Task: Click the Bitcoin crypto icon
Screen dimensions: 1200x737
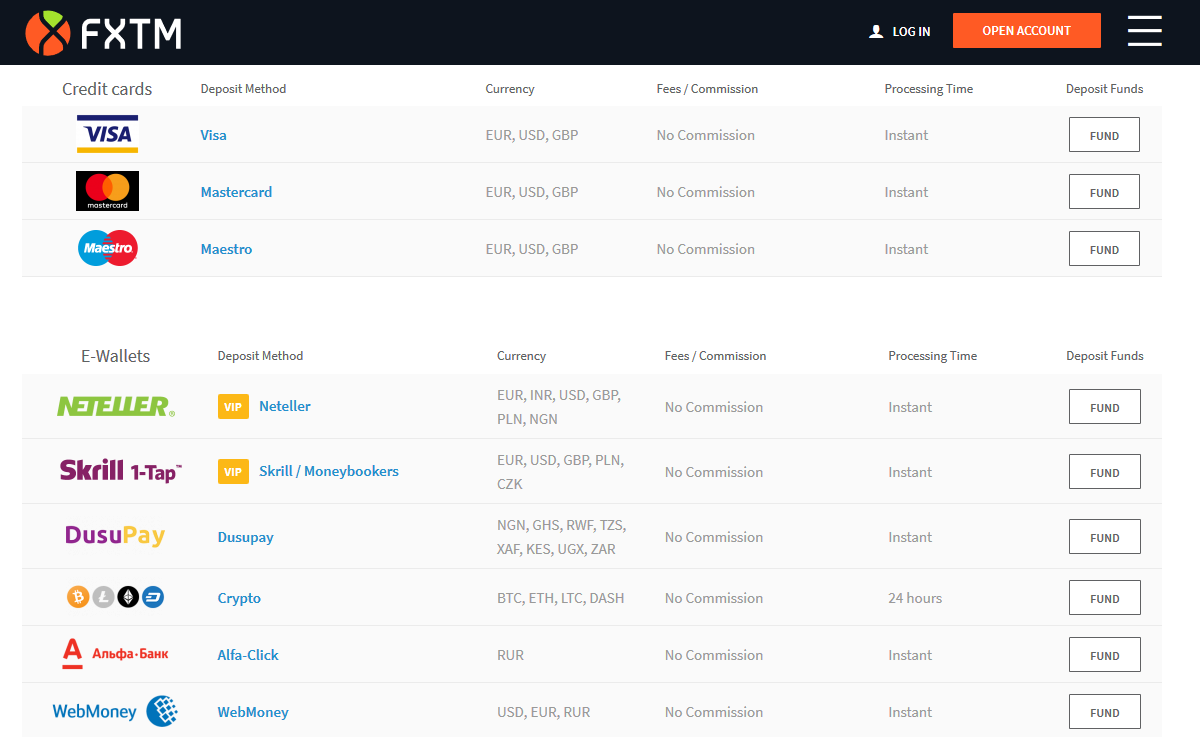Action: 78,597
